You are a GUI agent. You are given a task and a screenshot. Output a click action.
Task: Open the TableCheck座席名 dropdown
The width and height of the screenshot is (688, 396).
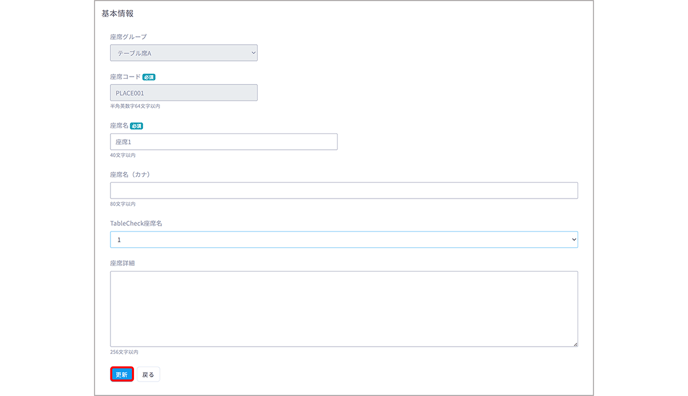tap(344, 239)
